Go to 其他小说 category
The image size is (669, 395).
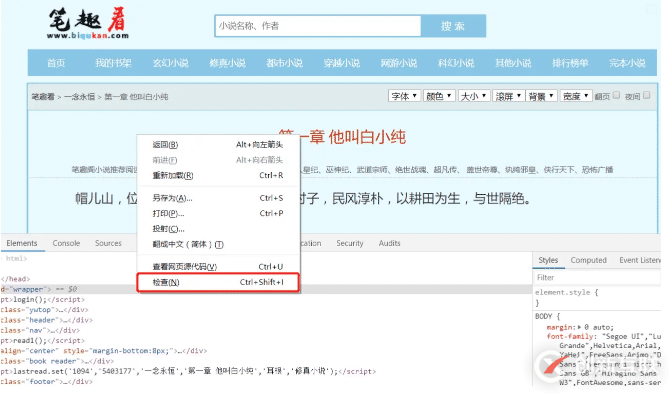click(513, 63)
